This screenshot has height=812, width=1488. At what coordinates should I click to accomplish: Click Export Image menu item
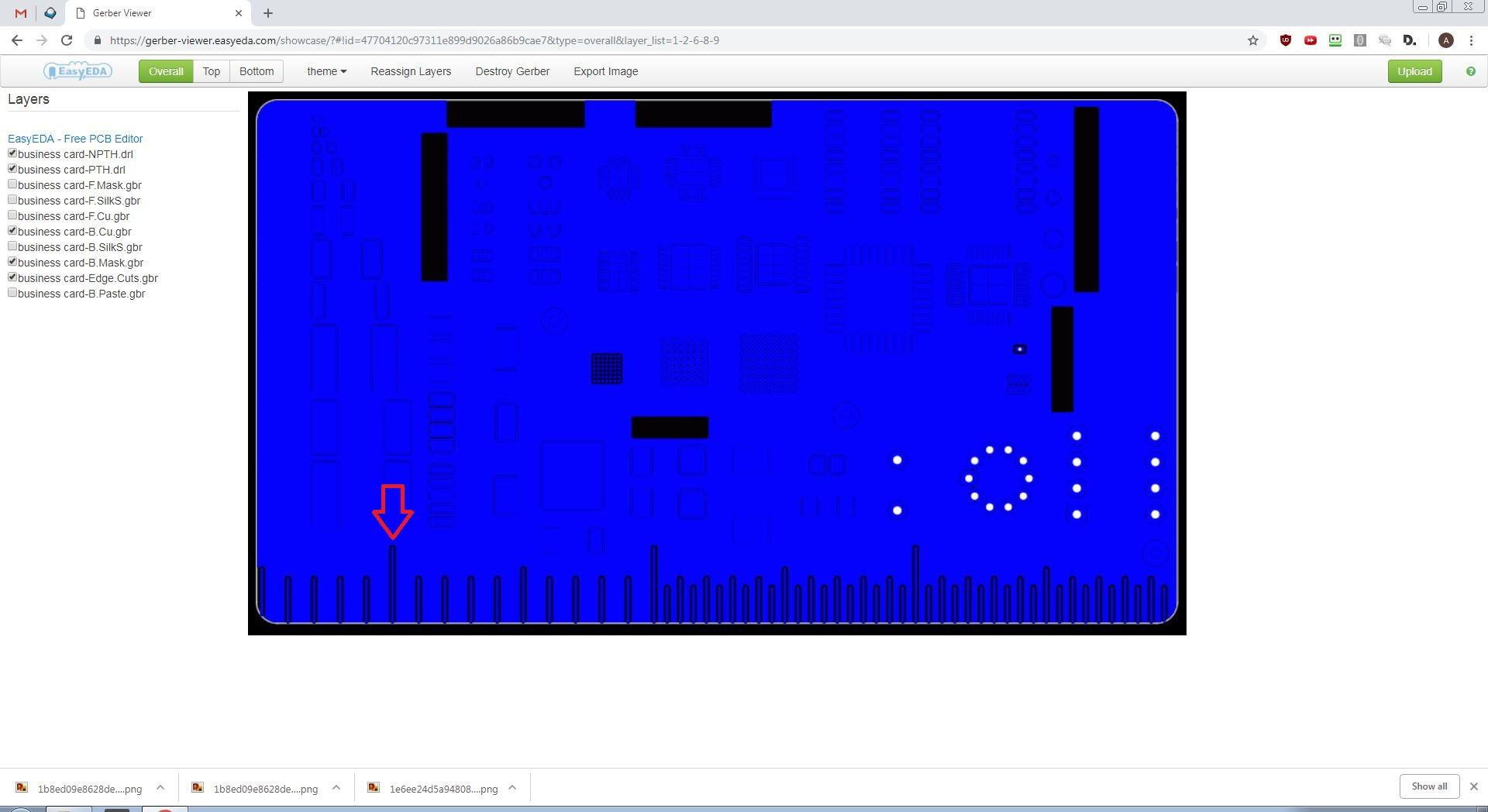[x=606, y=71]
